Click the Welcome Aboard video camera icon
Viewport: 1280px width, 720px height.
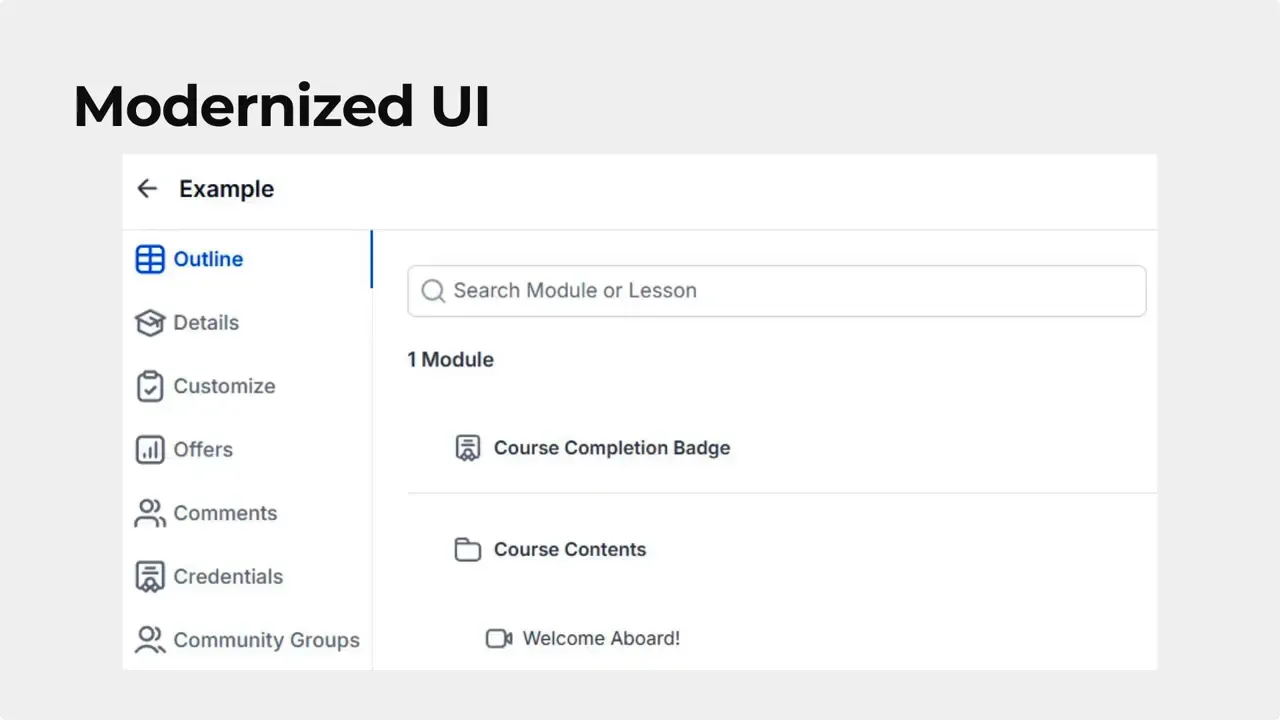tap(498, 638)
